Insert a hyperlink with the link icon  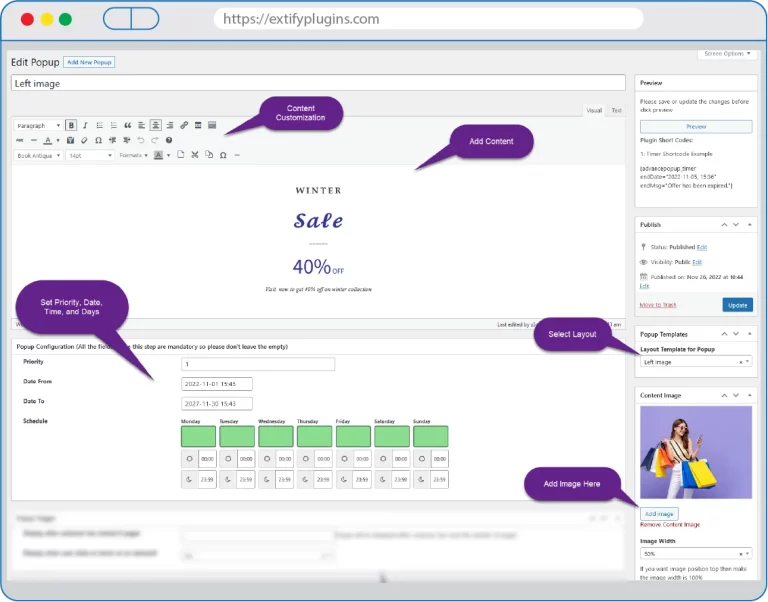184,125
